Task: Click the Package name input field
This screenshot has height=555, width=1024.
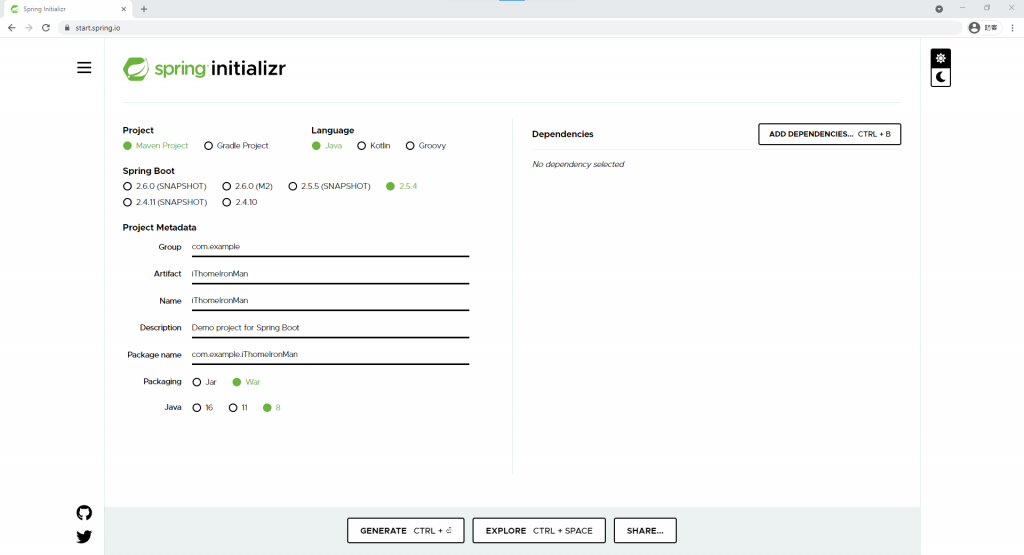Action: (330, 355)
